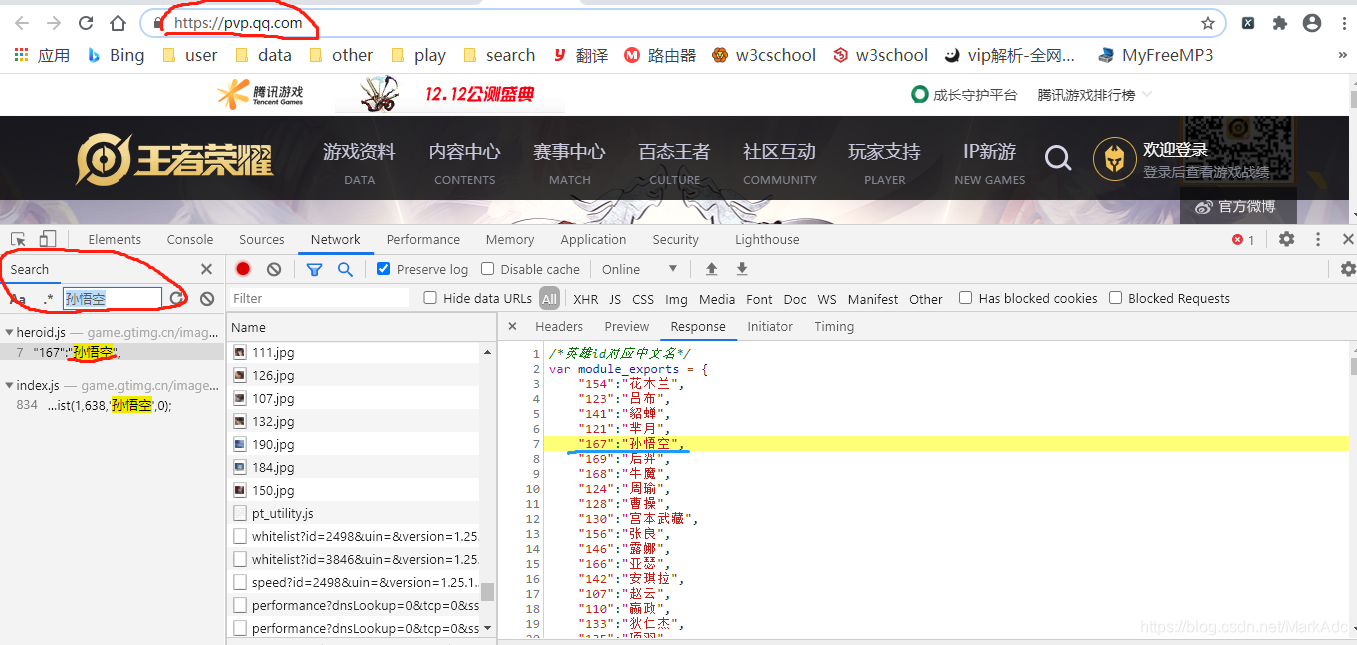The image size is (1357, 645).
Task: Open w3cschool bookmark
Action: [764, 56]
